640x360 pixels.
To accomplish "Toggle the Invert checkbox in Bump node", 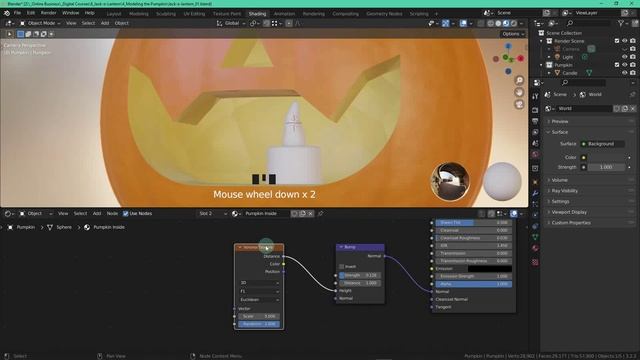I will pos(342,267).
